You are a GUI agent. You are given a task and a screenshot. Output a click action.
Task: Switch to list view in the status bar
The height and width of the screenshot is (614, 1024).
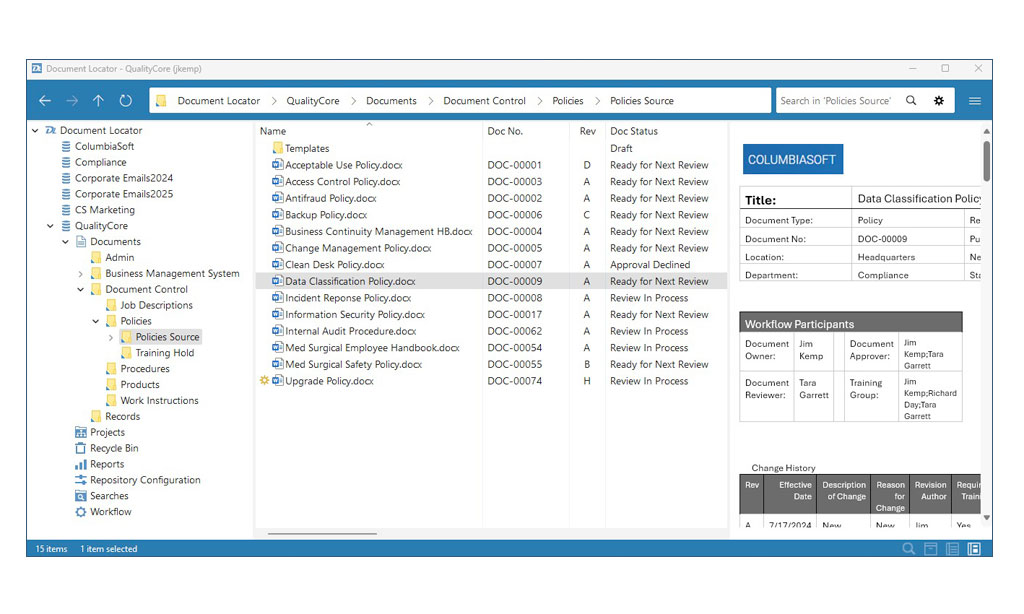click(x=952, y=549)
